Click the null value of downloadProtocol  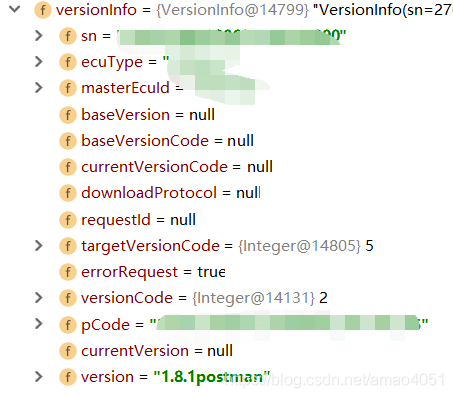[x=248, y=193]
